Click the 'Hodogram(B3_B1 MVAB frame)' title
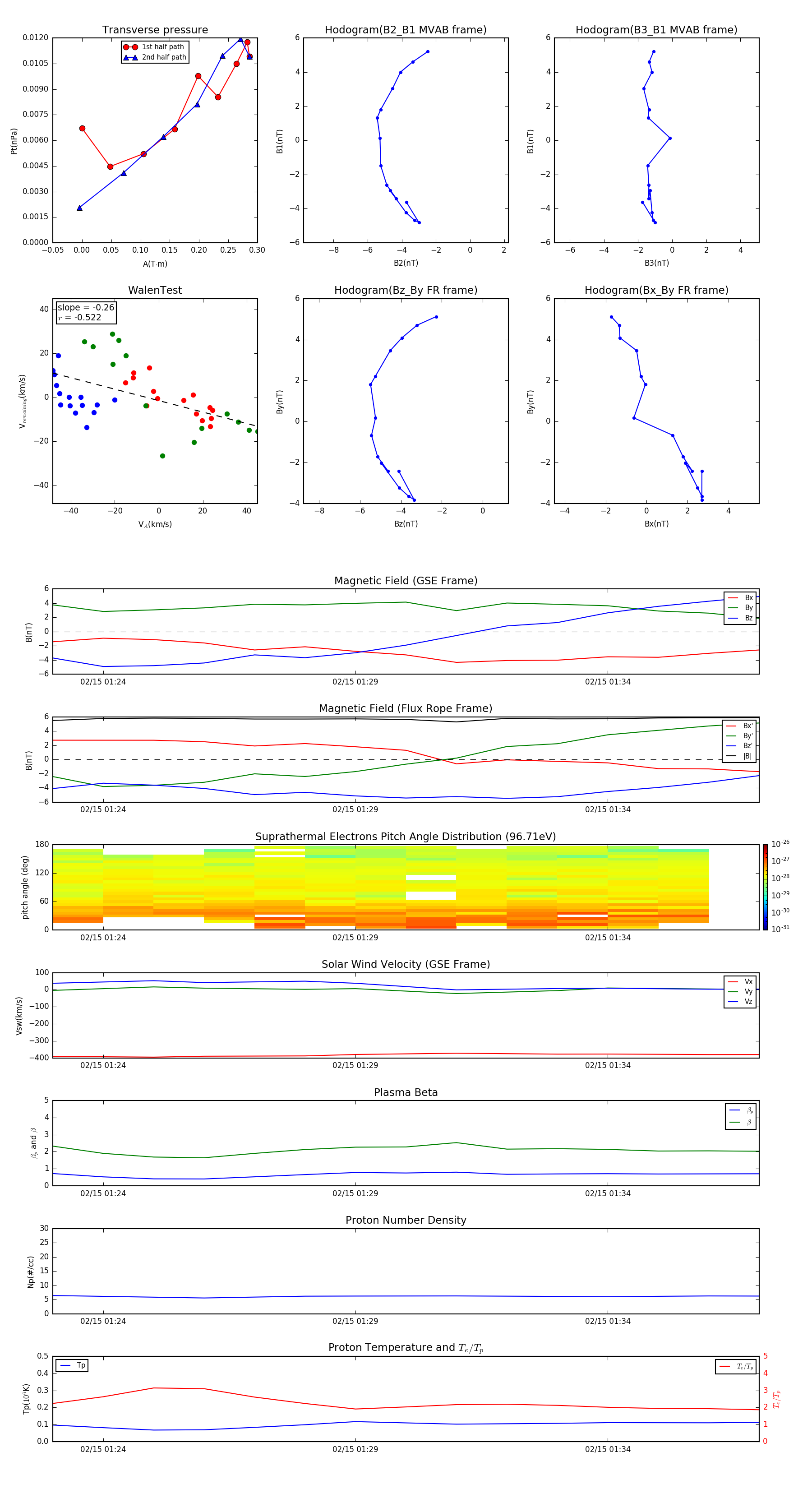 point(656,30)
